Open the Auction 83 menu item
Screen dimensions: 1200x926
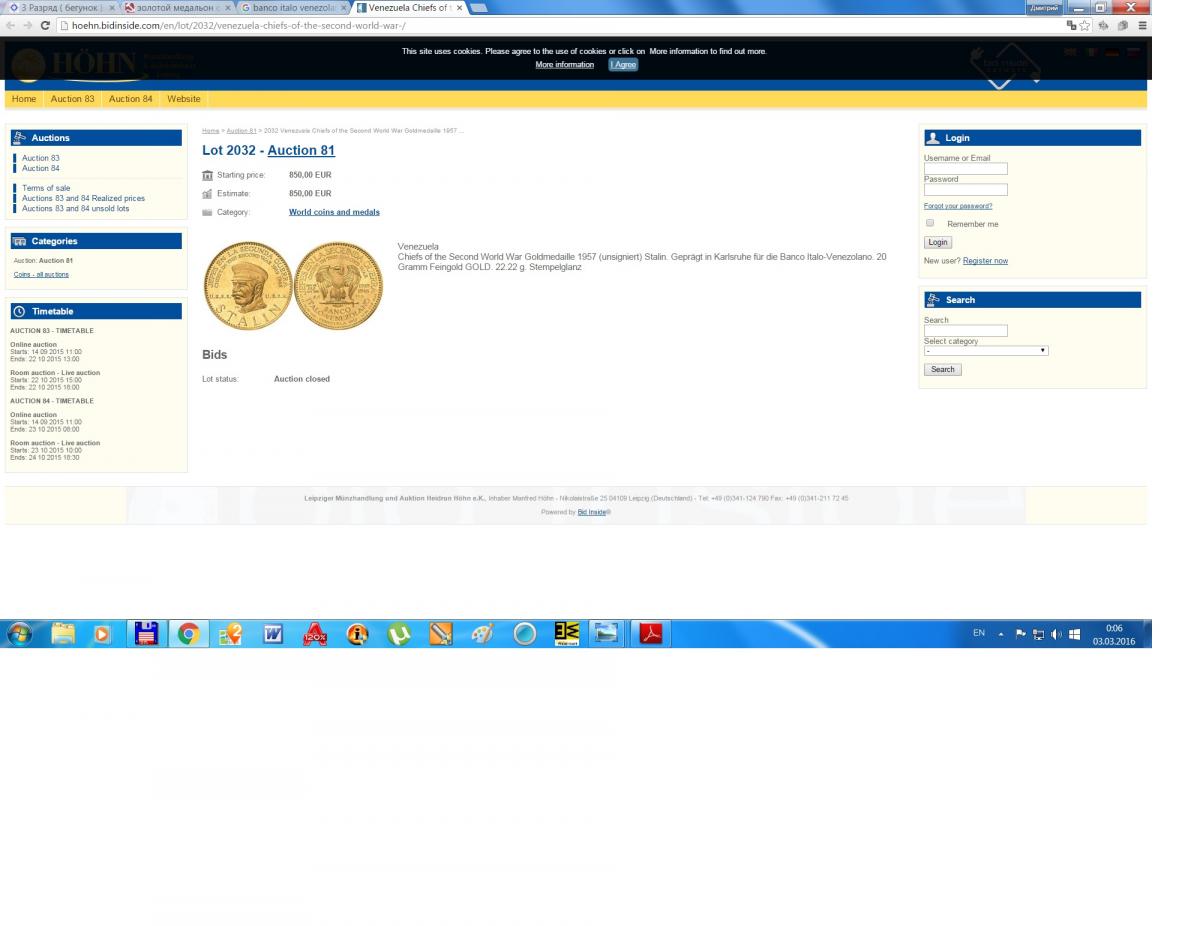click(x=73, y=99)
